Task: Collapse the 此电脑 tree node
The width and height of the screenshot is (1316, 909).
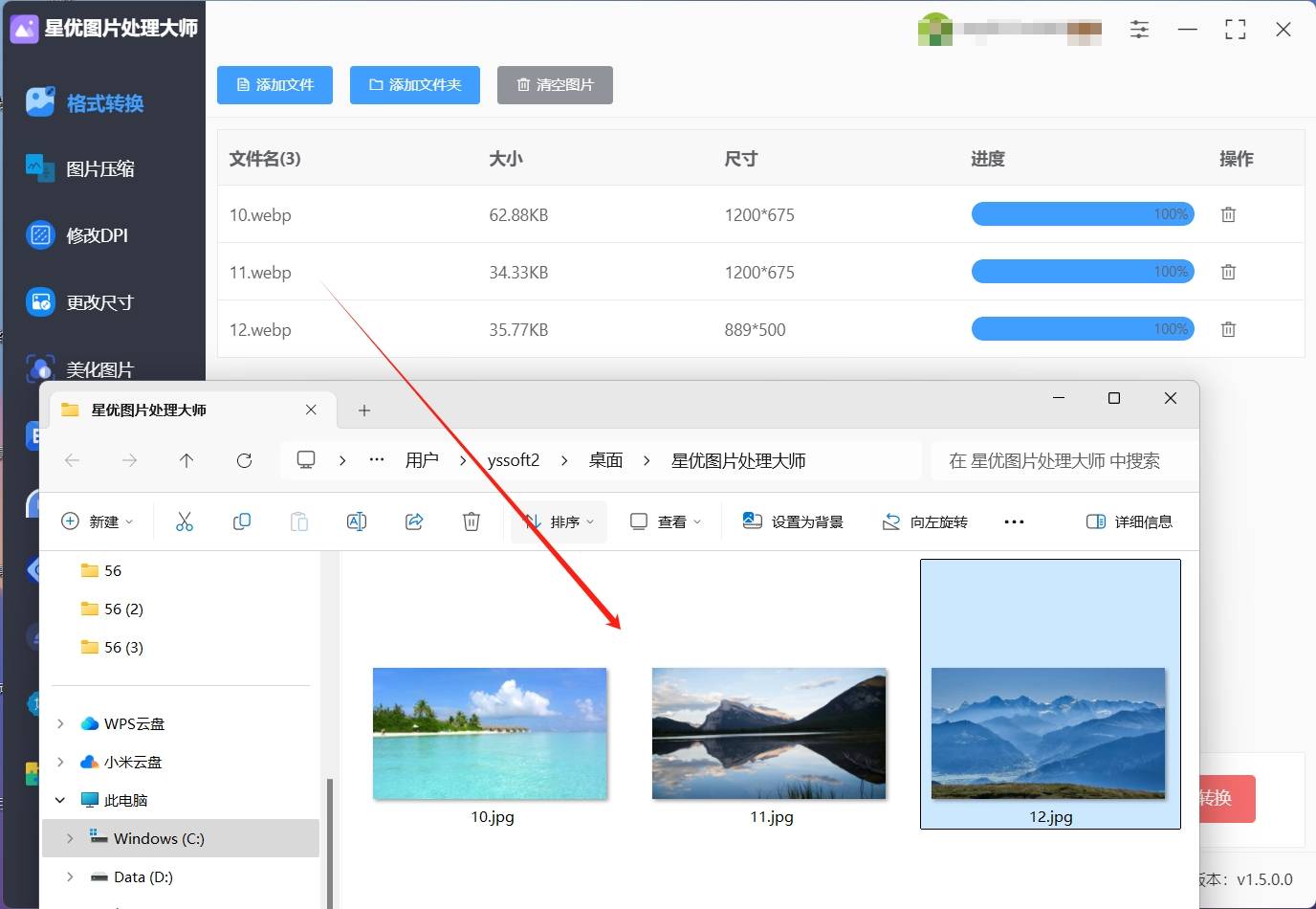Action: click(x=60, y=800)
